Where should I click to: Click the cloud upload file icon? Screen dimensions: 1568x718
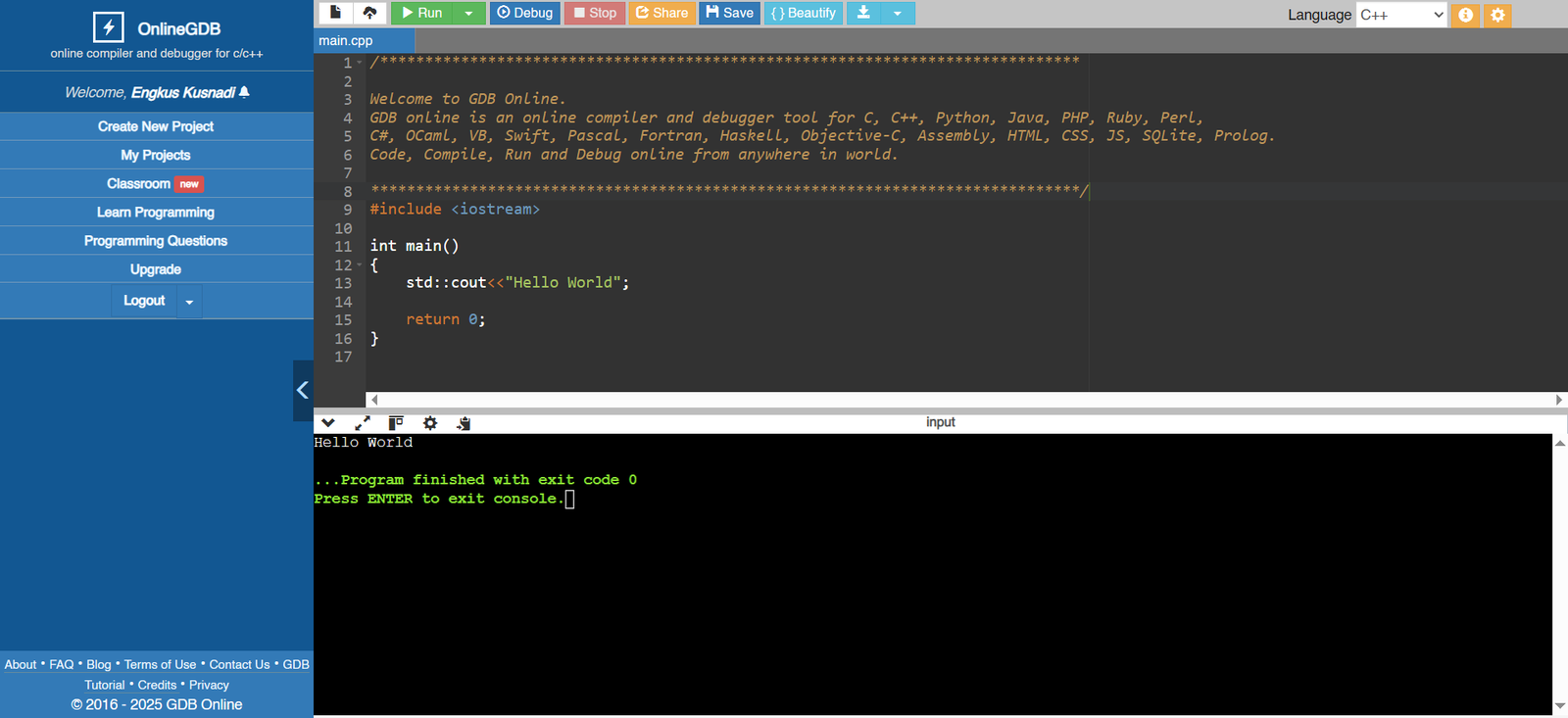369,13
